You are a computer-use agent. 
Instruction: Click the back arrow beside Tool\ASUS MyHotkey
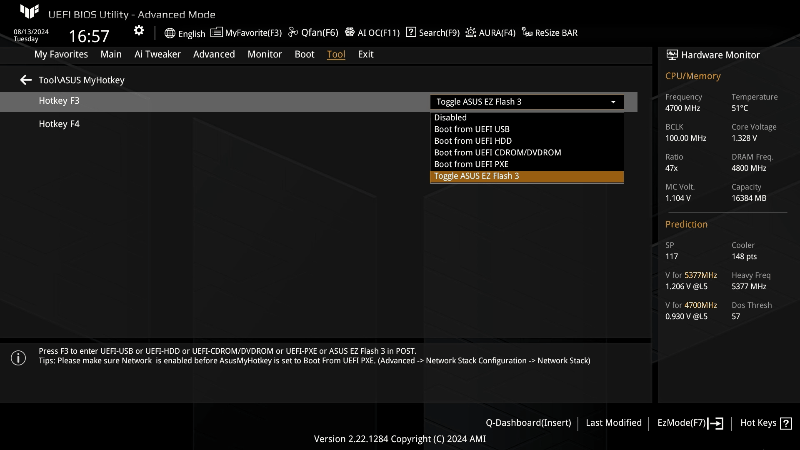tap(26, 80)
